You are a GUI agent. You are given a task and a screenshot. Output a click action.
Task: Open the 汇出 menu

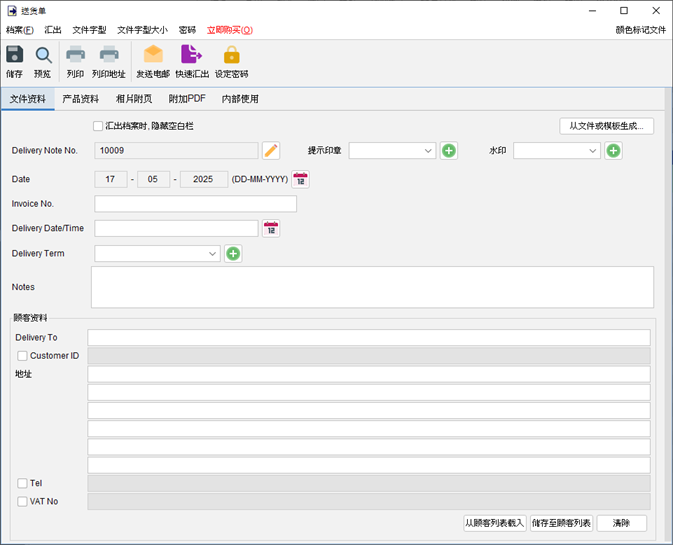(x=53, y=30)
